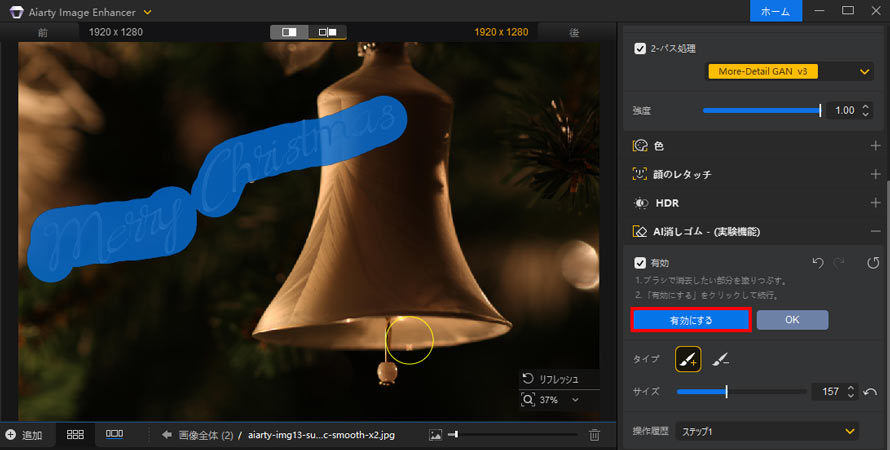
Task: Click the Aiarty app logo icon
Action: 16,12
